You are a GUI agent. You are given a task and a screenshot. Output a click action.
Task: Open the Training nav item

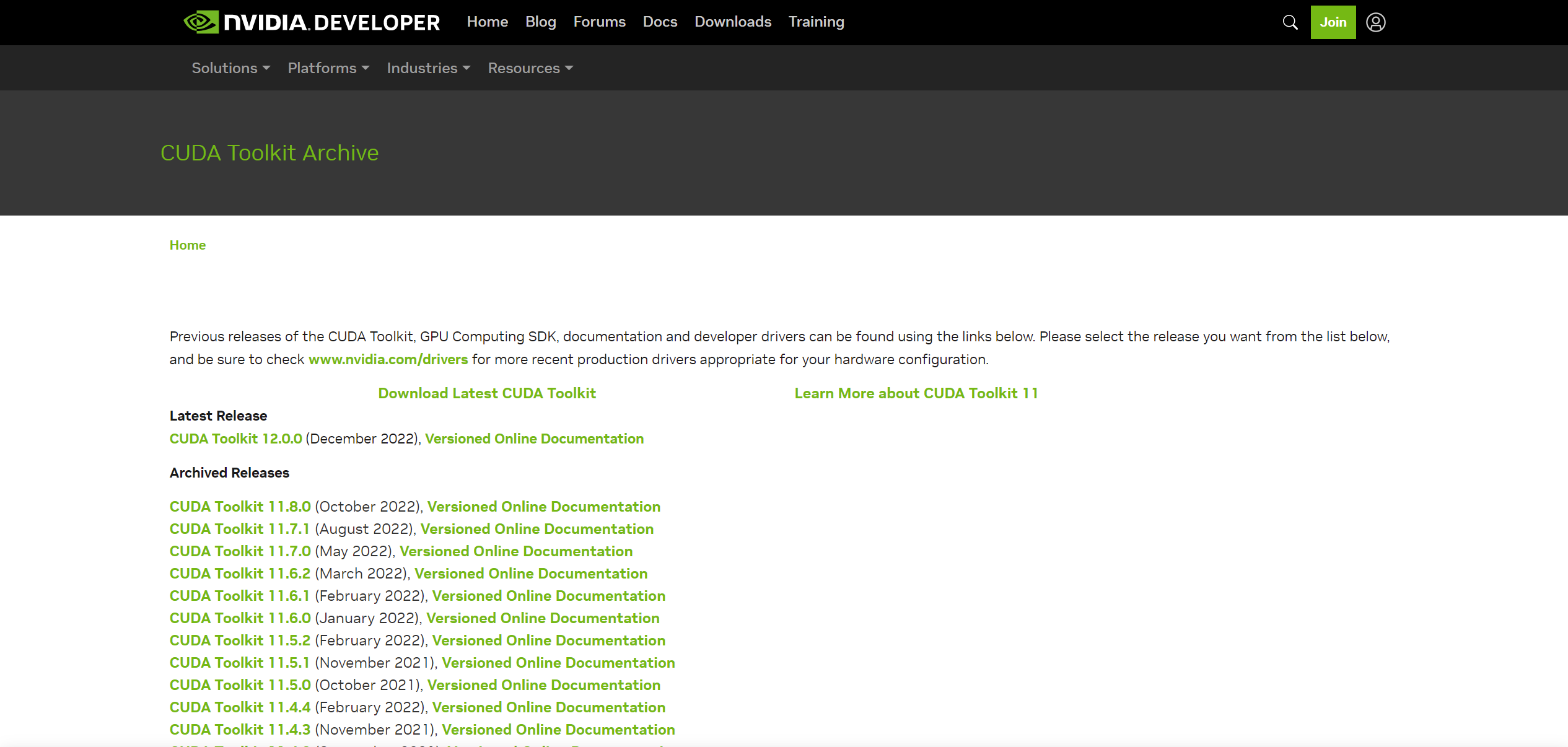816,22
